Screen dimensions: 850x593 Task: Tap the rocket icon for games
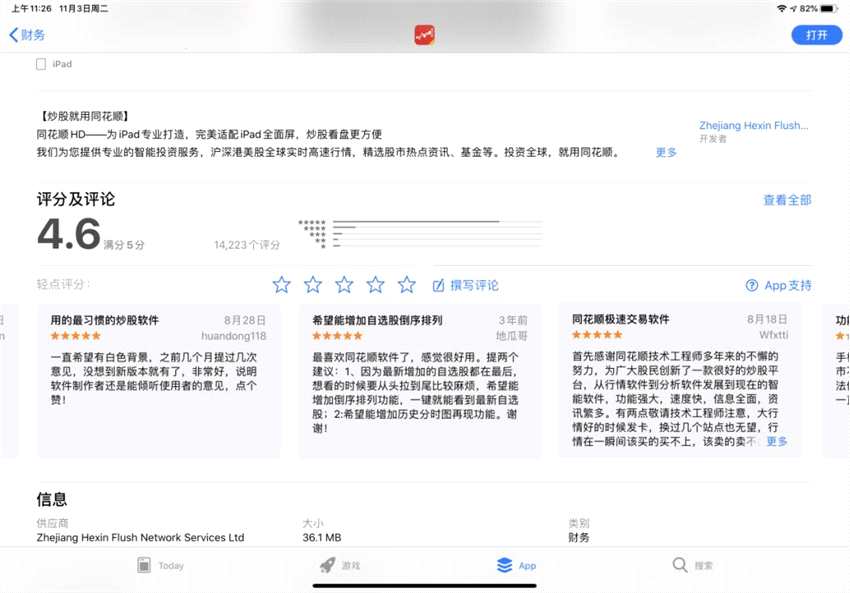pos(327,565)
